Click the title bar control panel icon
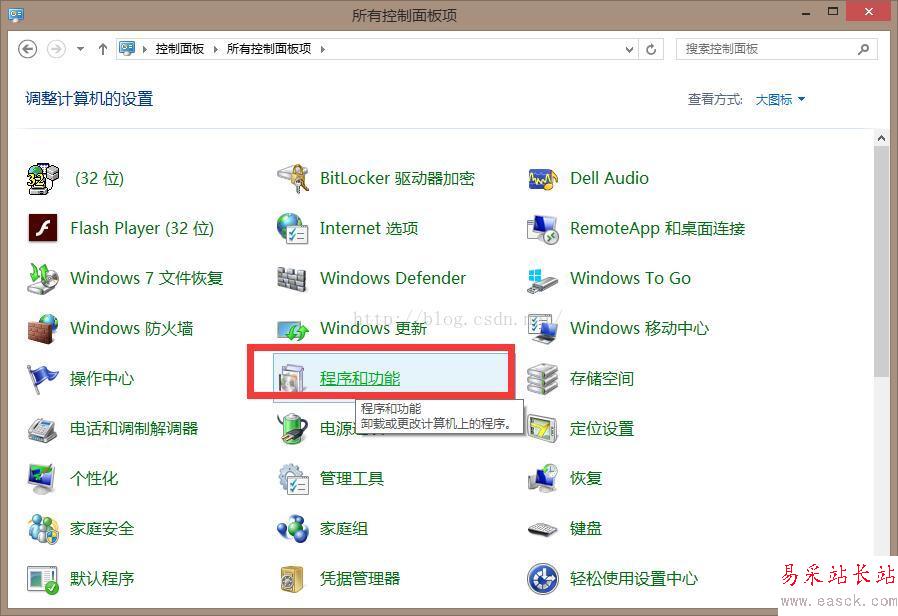The width and height of the screenshot is (898, 616). pyautogui.click(x=16, y=14)
